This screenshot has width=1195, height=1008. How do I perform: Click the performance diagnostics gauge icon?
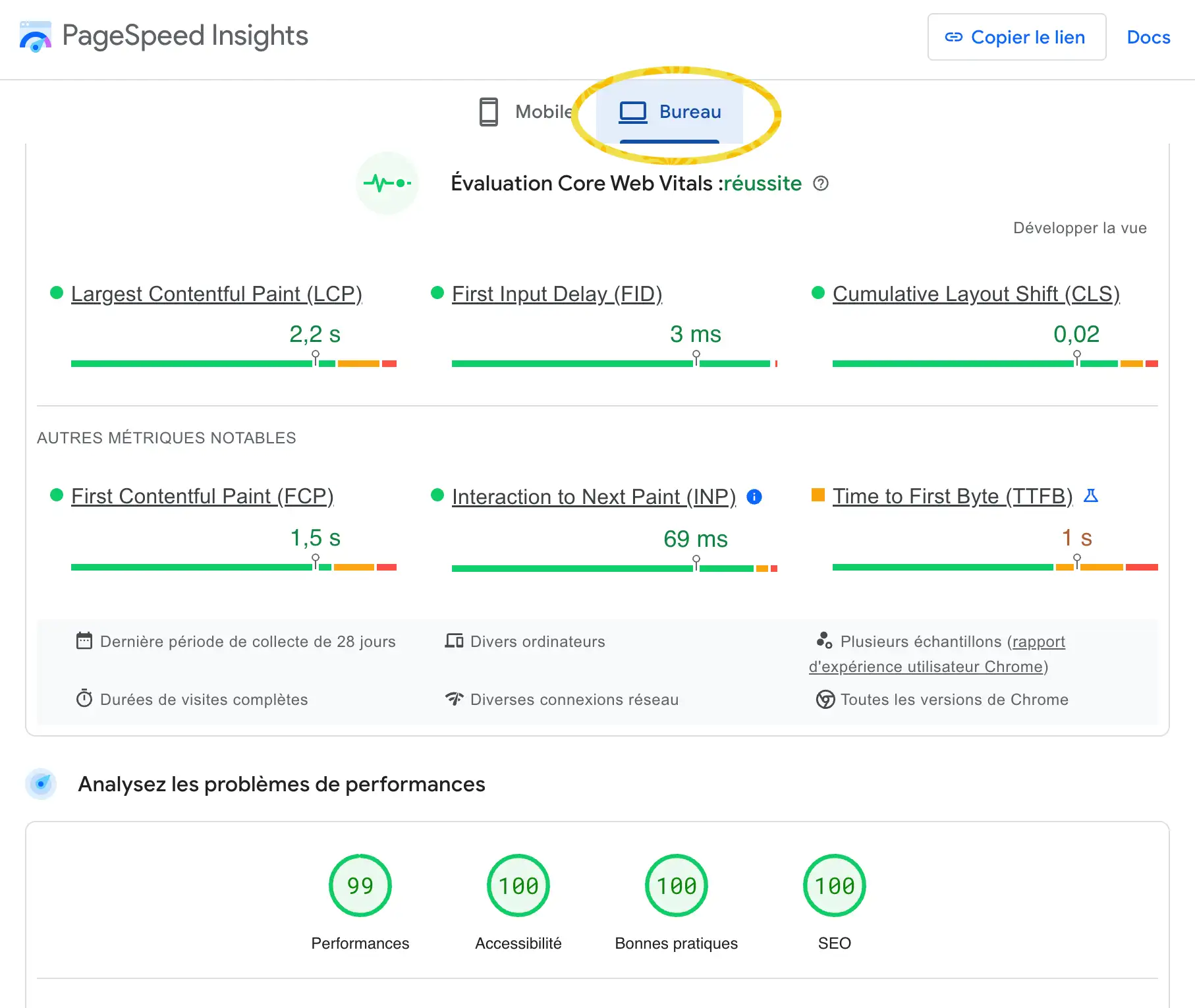click(x=41, y=784)
